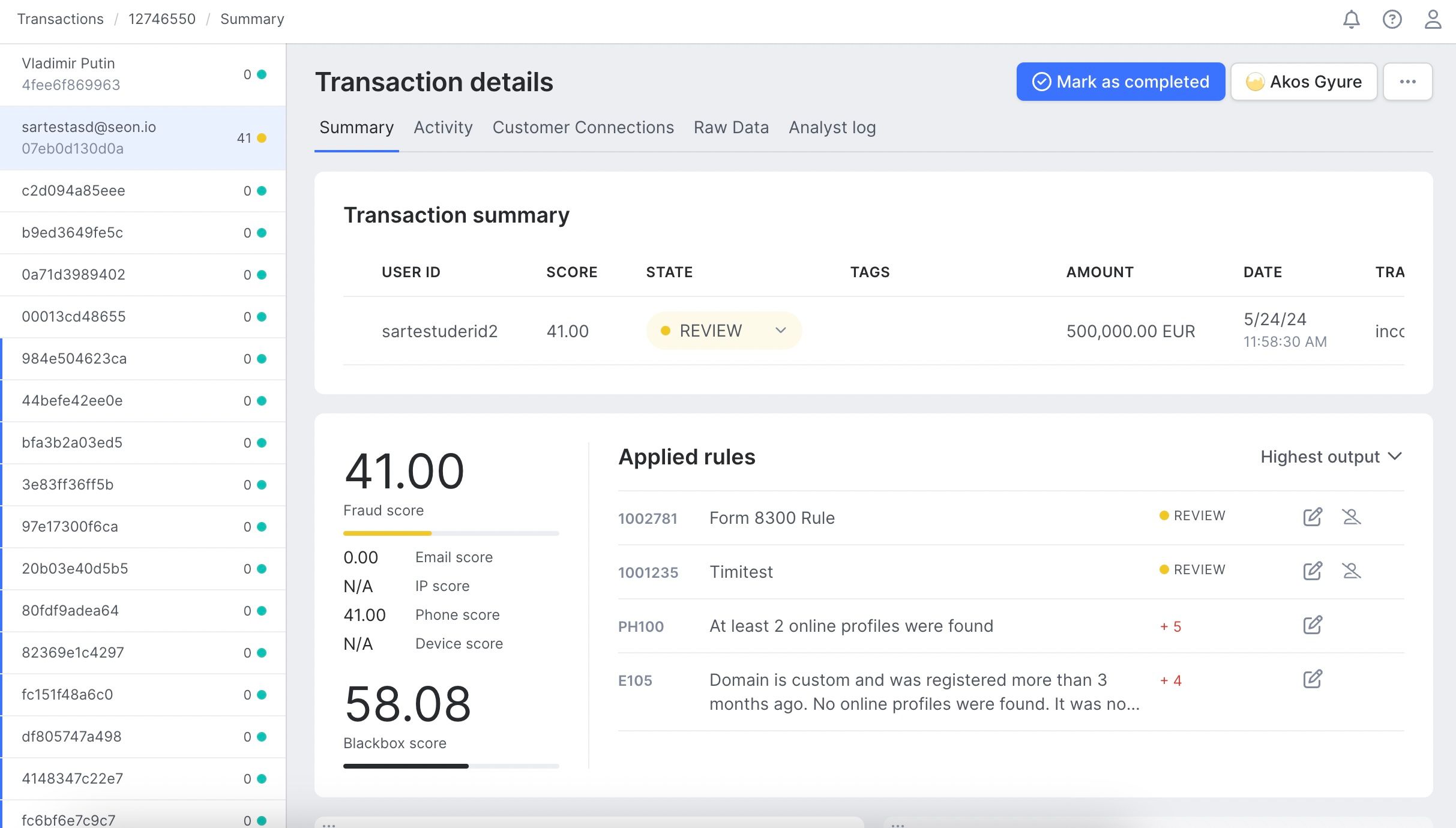
Task: Open the three-dots more options menu
Action: 1407,82
